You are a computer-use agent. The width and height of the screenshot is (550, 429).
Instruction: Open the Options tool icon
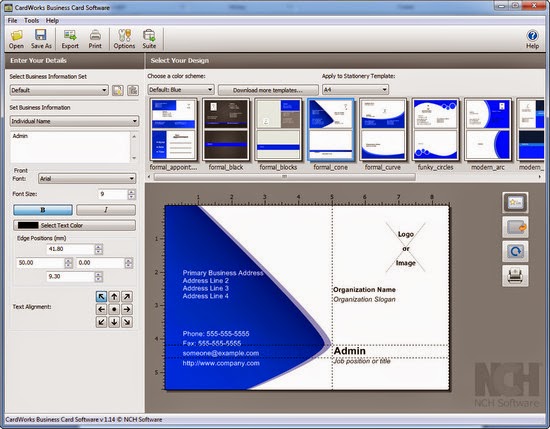click(124, 39)
